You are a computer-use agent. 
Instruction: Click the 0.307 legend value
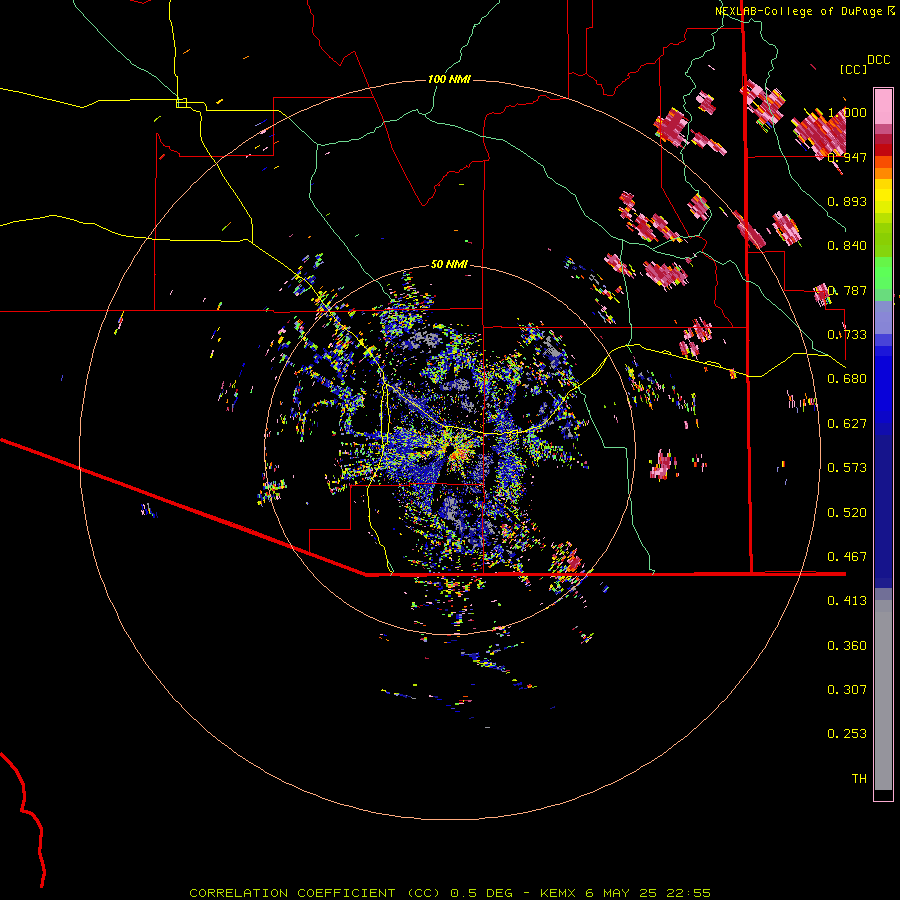click(847, 689)
